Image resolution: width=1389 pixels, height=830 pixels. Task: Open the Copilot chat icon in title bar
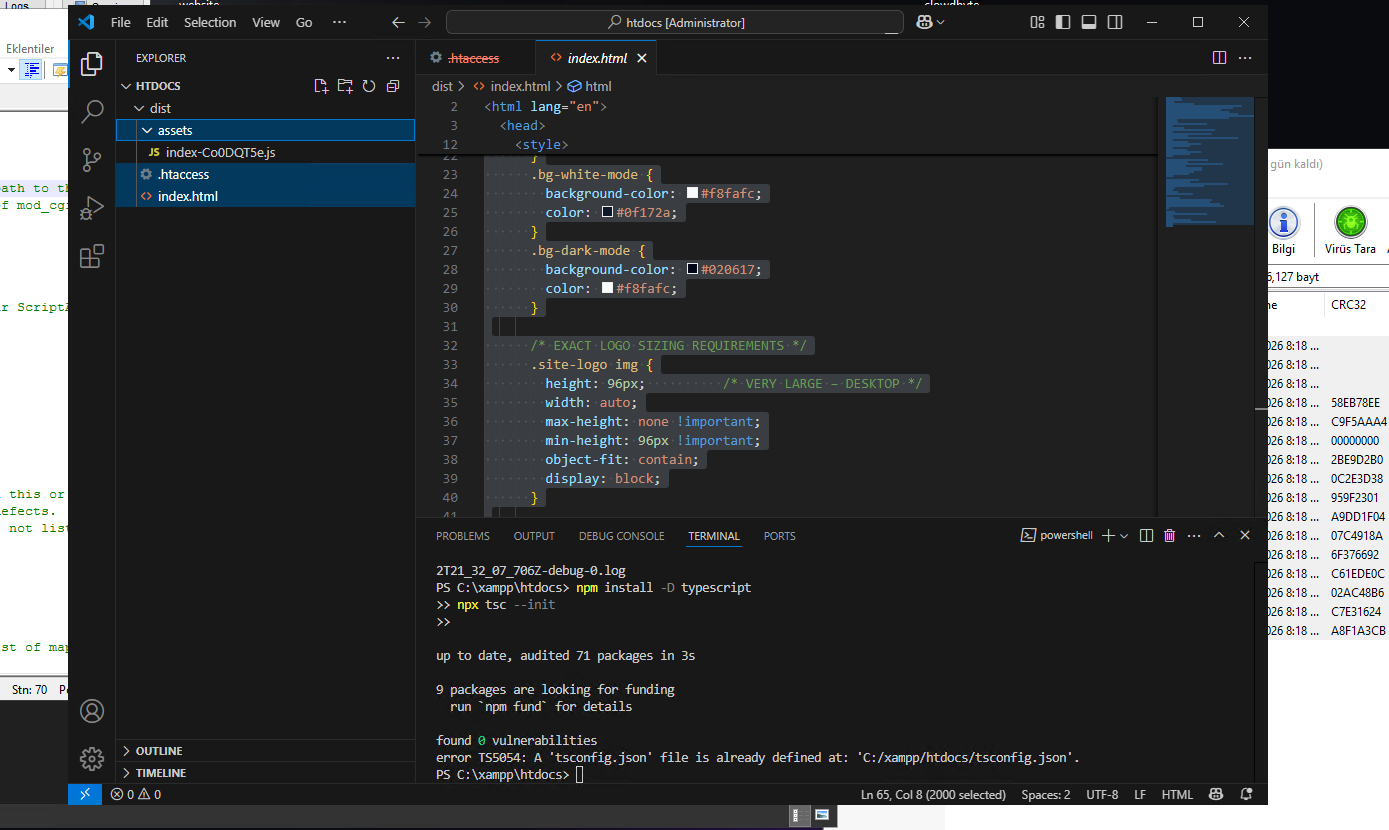926,22
